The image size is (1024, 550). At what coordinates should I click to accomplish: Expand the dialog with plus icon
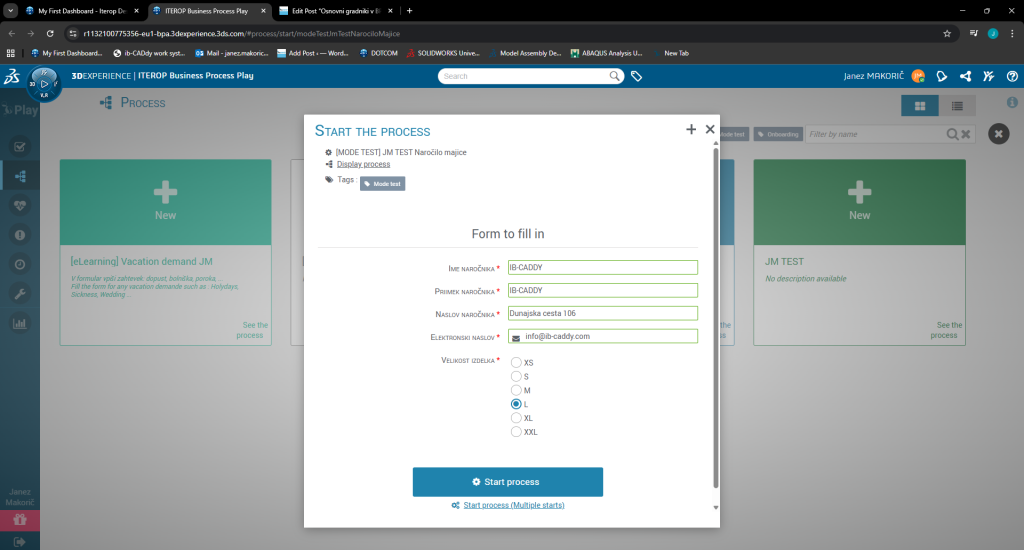point(690,130)
